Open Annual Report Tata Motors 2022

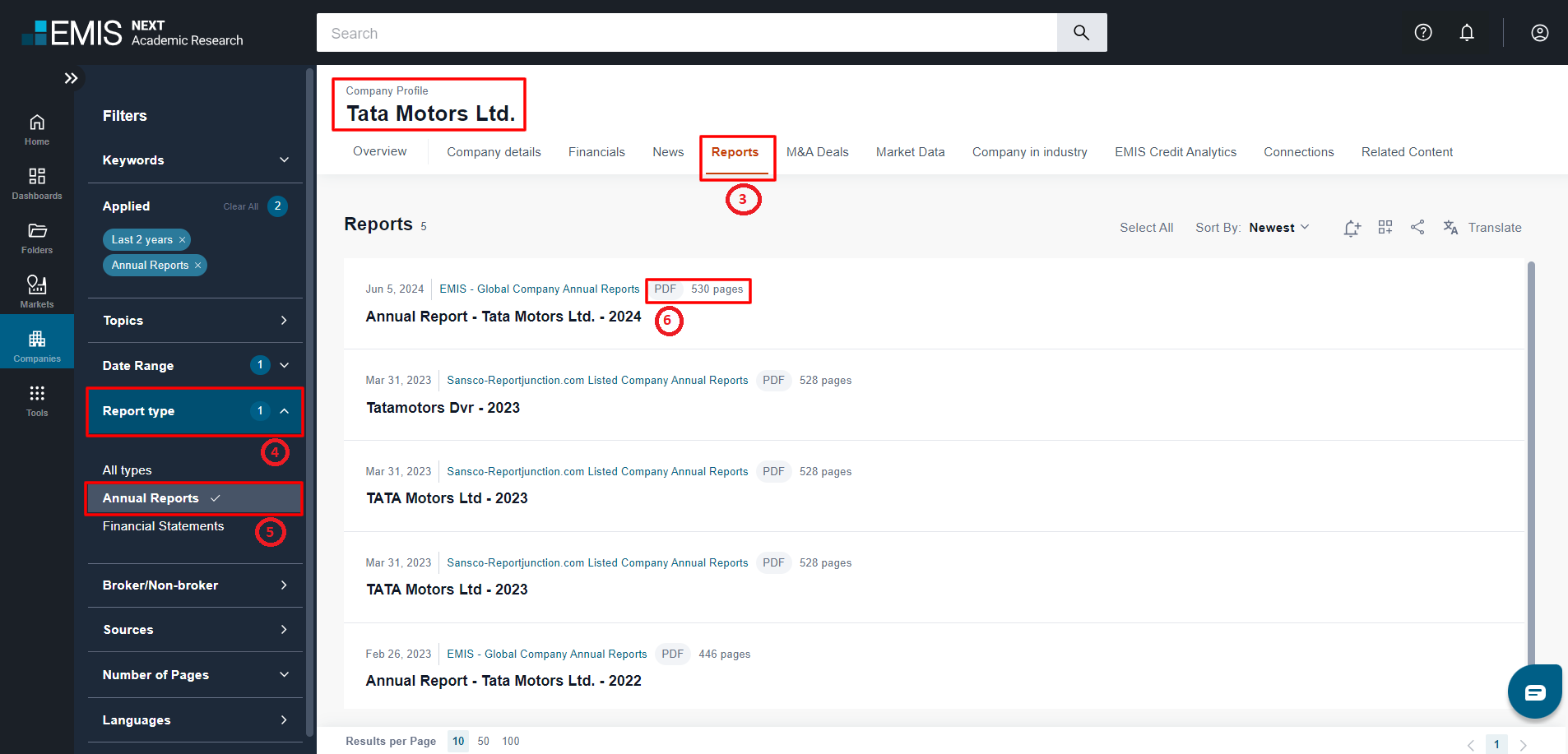coord(503,681)
